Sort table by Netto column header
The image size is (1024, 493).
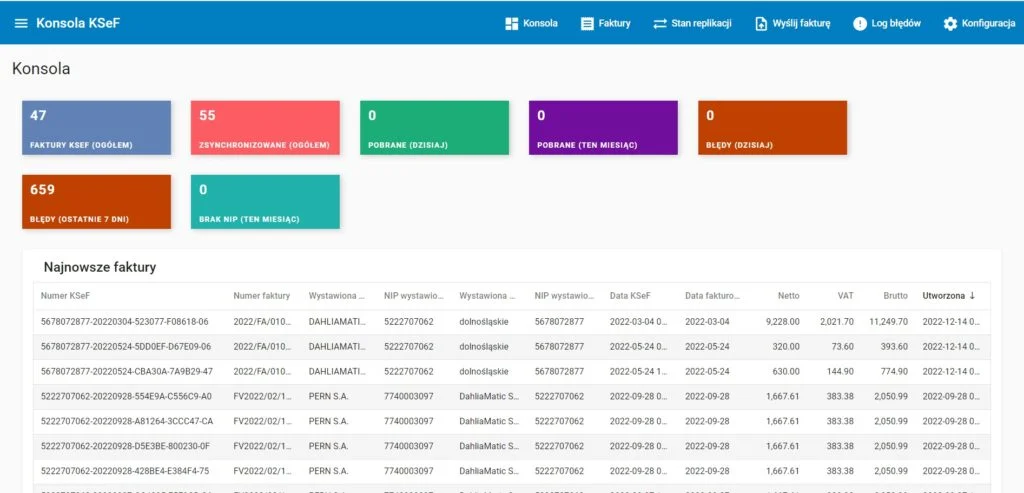(787, 296)
